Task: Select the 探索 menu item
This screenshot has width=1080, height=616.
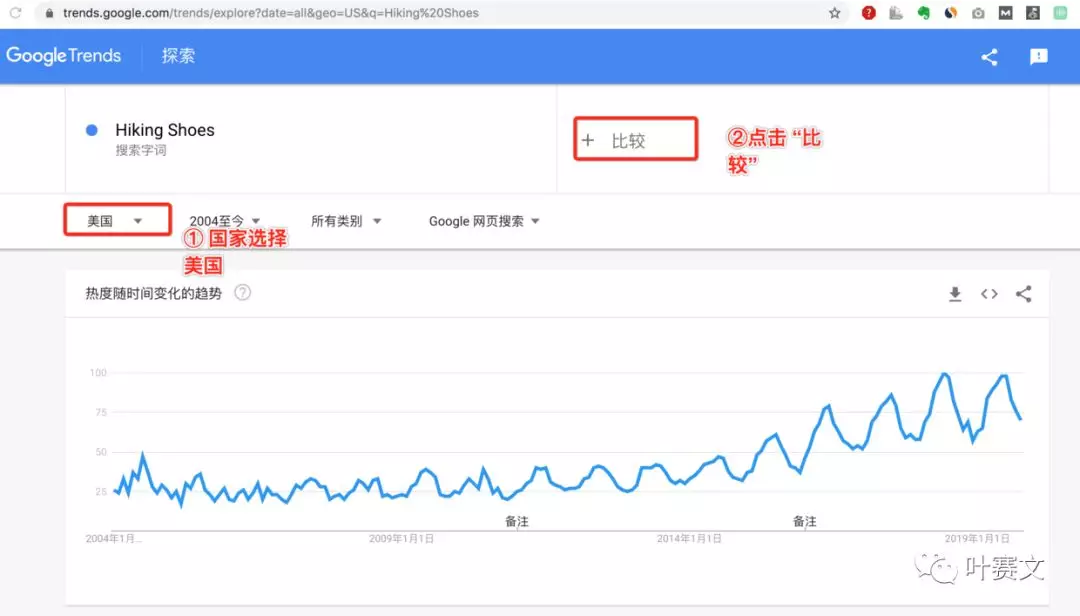Action: 178,57
